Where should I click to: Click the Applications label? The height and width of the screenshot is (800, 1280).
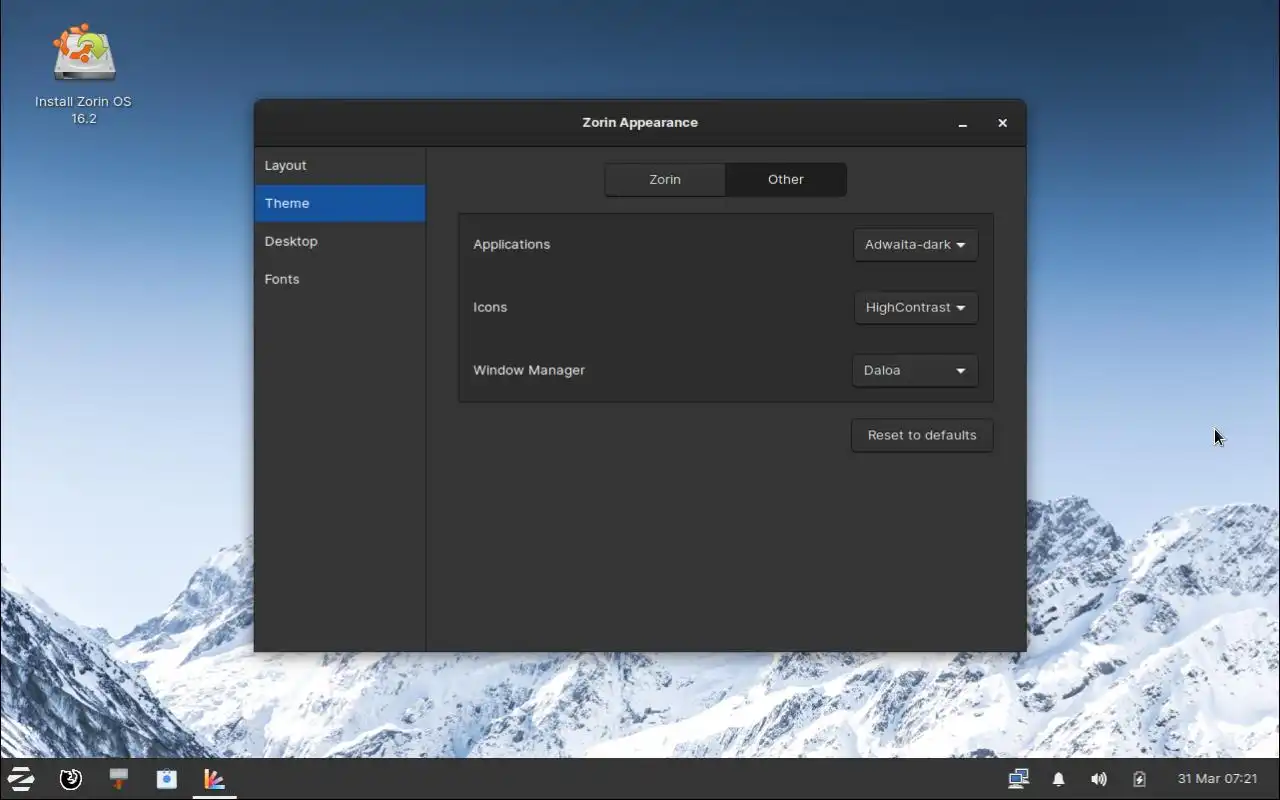coord(511,244)
